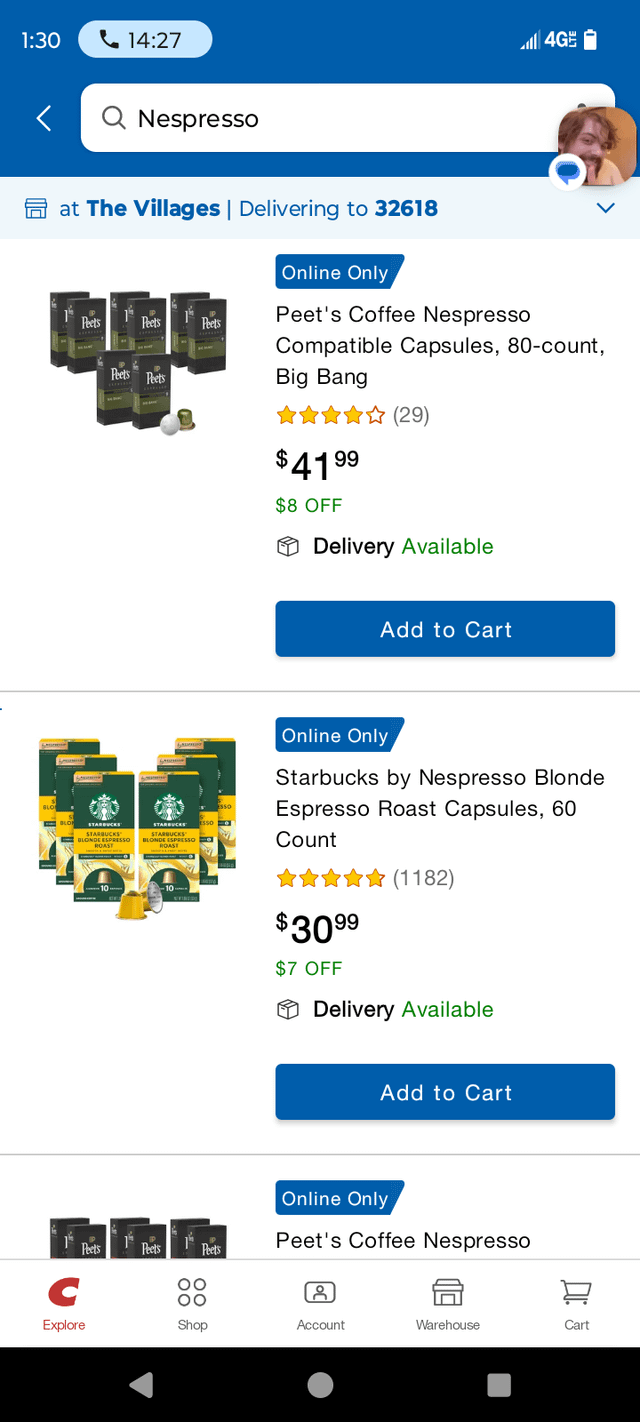
Task: Click the Nespresso search field
Action: point(330,118)
